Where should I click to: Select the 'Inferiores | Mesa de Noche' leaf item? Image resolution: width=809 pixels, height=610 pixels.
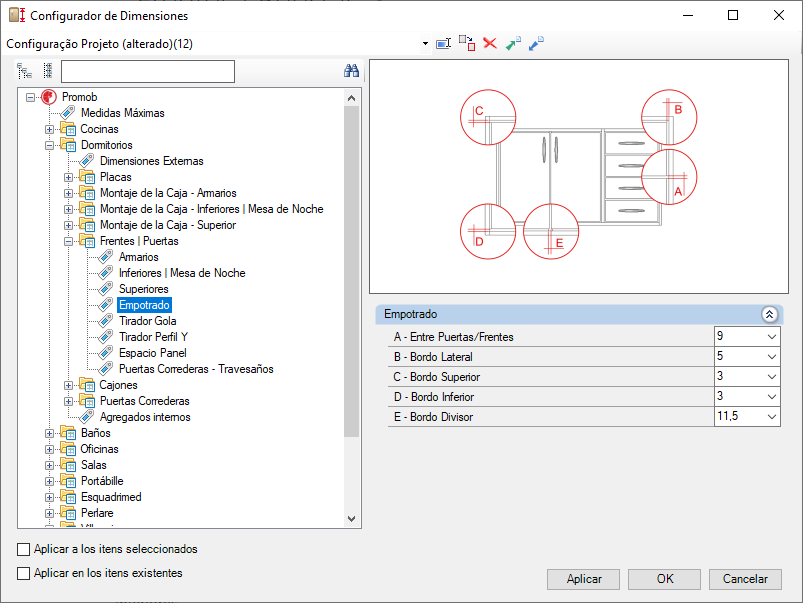pyautogui.click(x=182, y=273)
